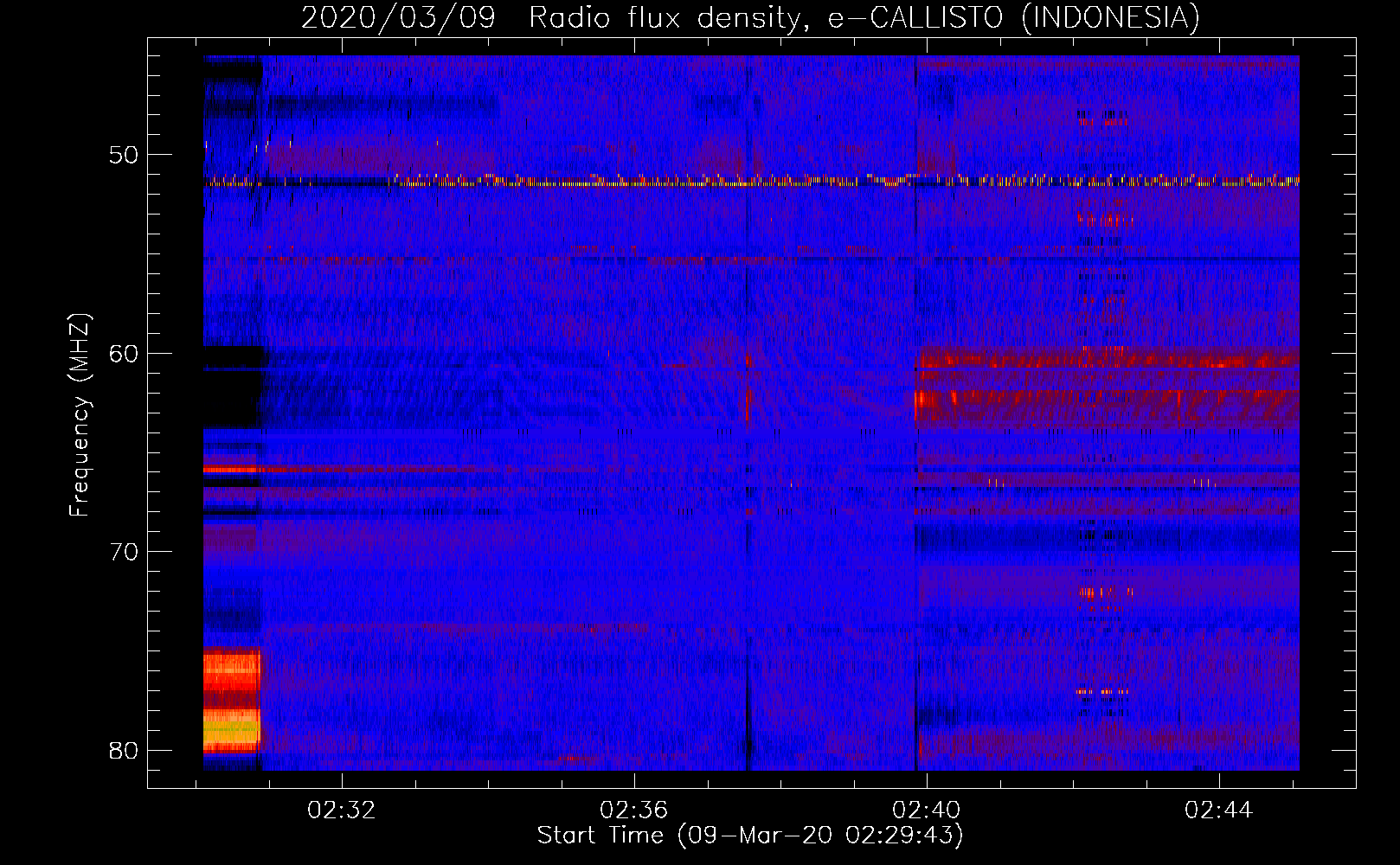Click the red emission band at 60 MHz after 02:40

click(x=1108, y=357)
